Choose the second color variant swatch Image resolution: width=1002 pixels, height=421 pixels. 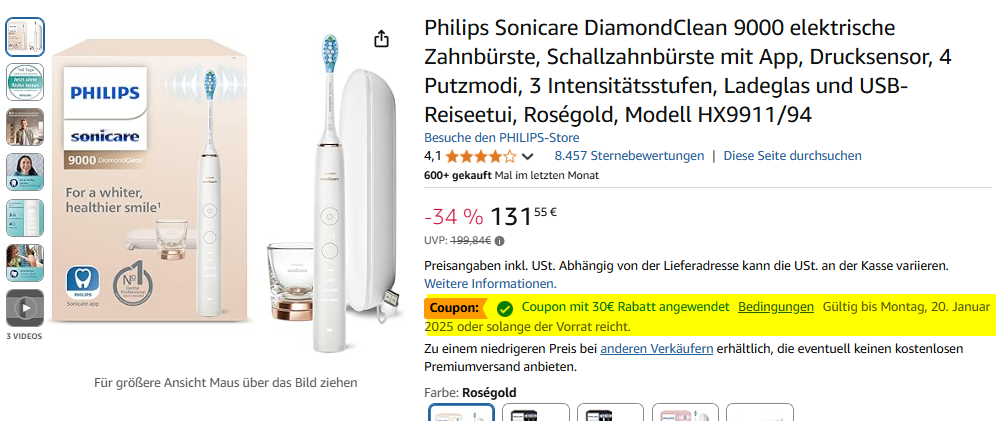click(537, 412)
